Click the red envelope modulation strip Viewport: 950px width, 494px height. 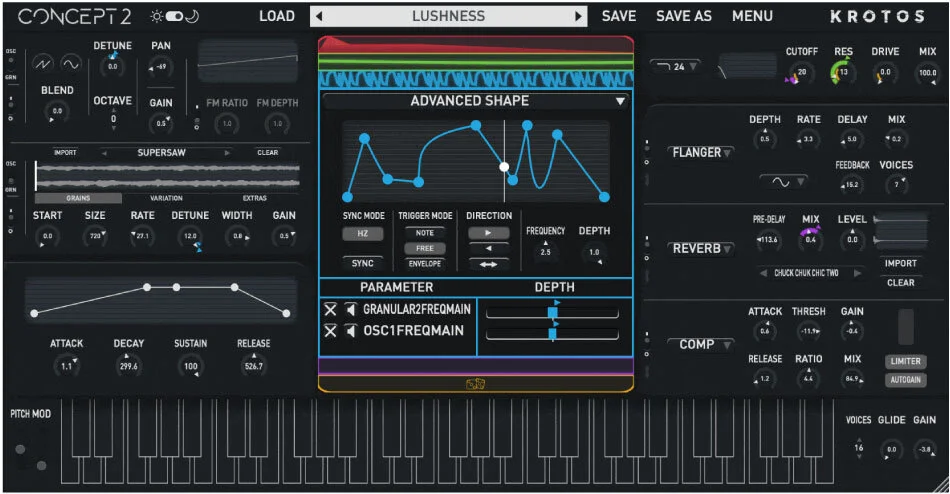coord(476,45)
